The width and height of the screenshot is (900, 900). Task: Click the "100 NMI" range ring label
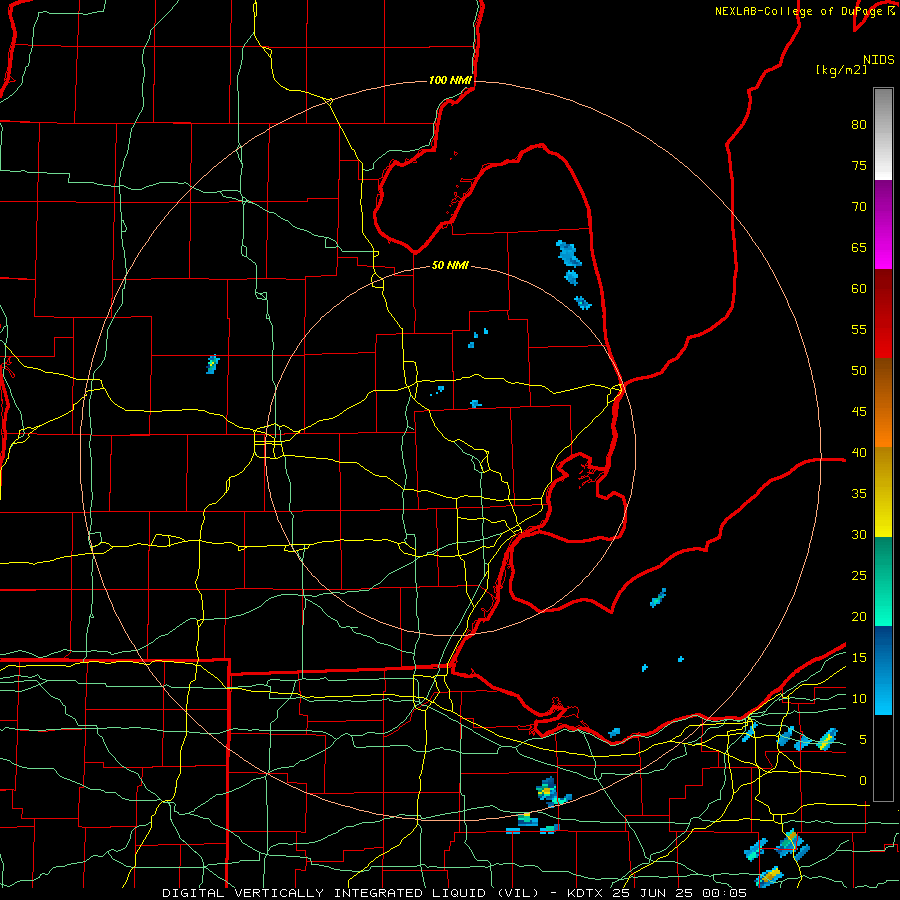click(x=450, y=80)
